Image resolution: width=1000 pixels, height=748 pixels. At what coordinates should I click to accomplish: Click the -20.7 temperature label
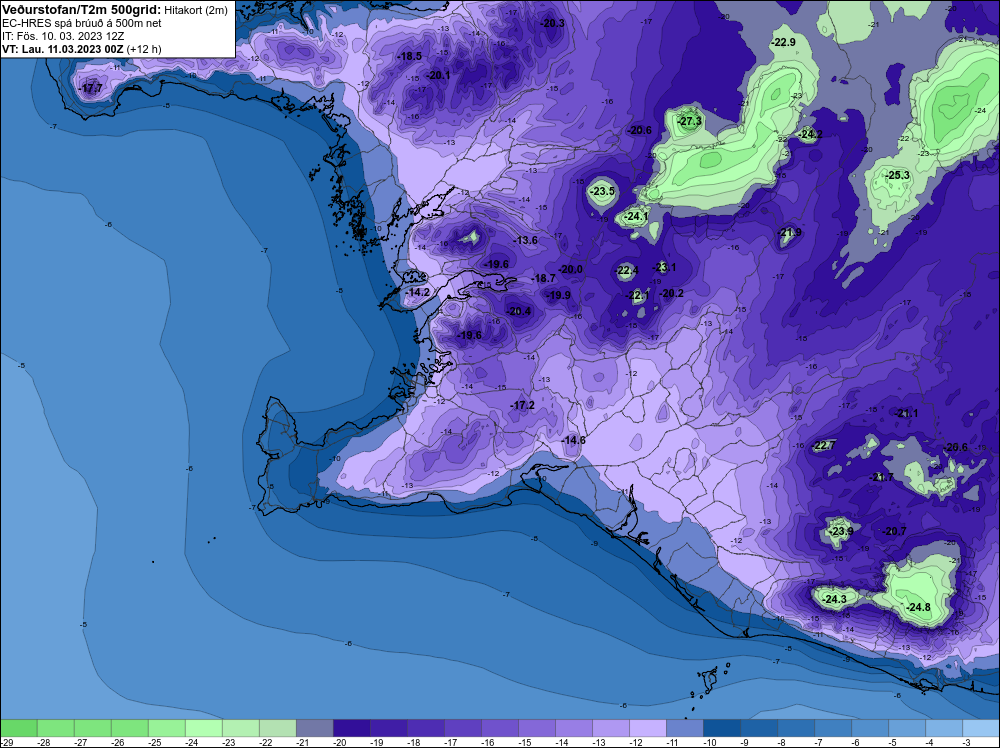click(894, 531)
